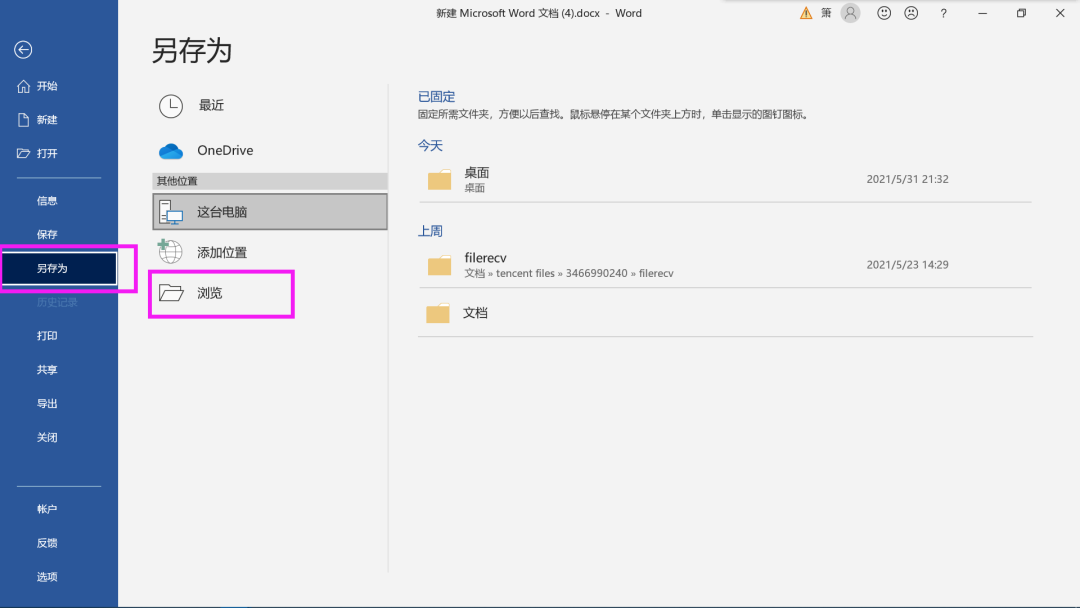Click the warning triangle icon in title bar

pyautogui.click(x=806, y=13)
